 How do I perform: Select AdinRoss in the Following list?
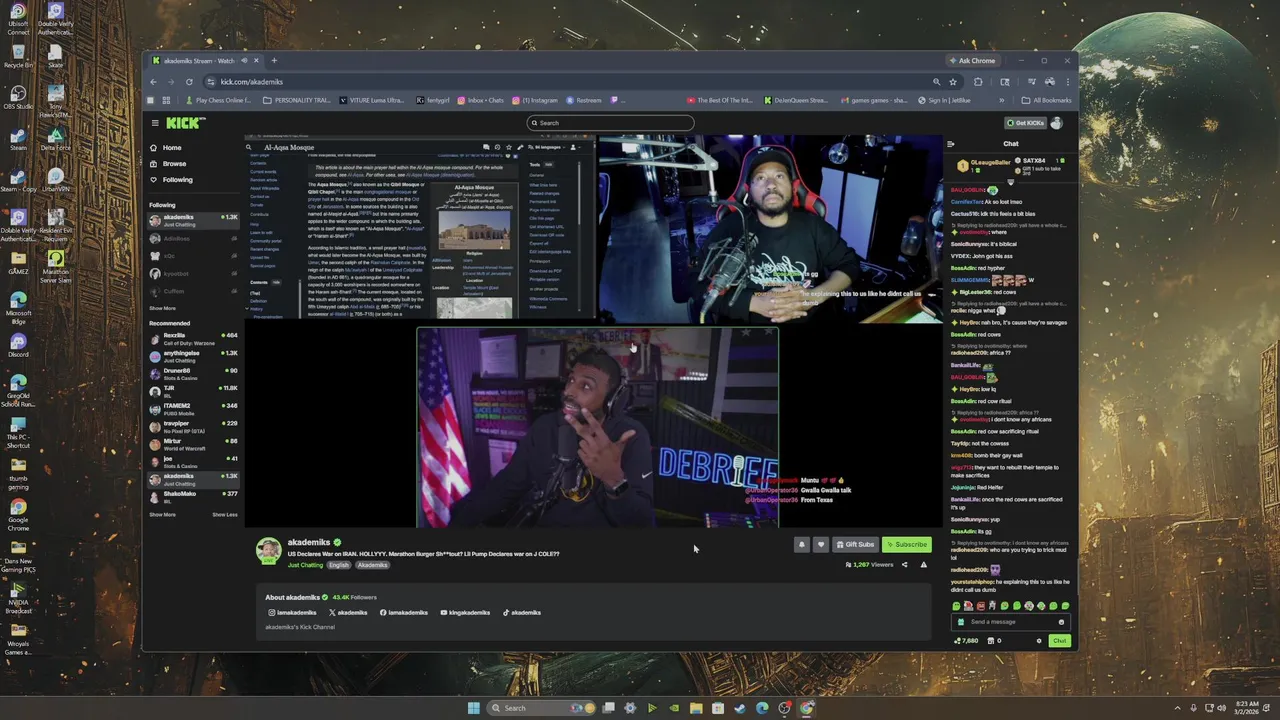193,239
